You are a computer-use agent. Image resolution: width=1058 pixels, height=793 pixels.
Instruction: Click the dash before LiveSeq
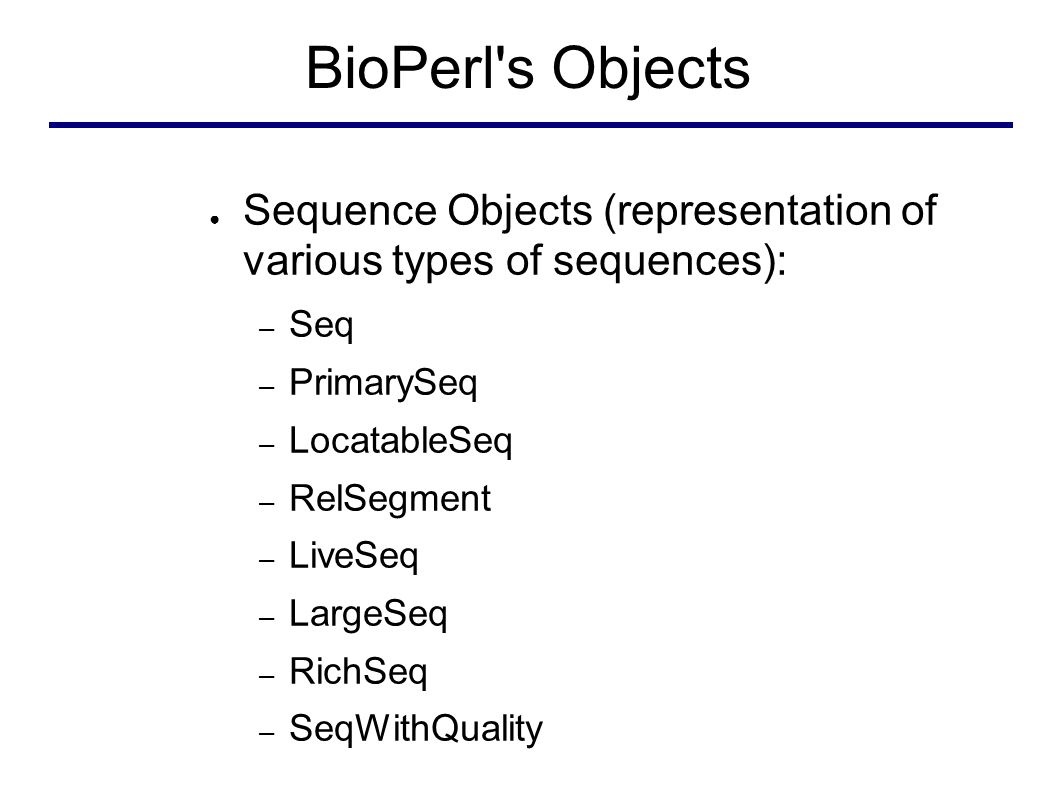coord(267,561)
